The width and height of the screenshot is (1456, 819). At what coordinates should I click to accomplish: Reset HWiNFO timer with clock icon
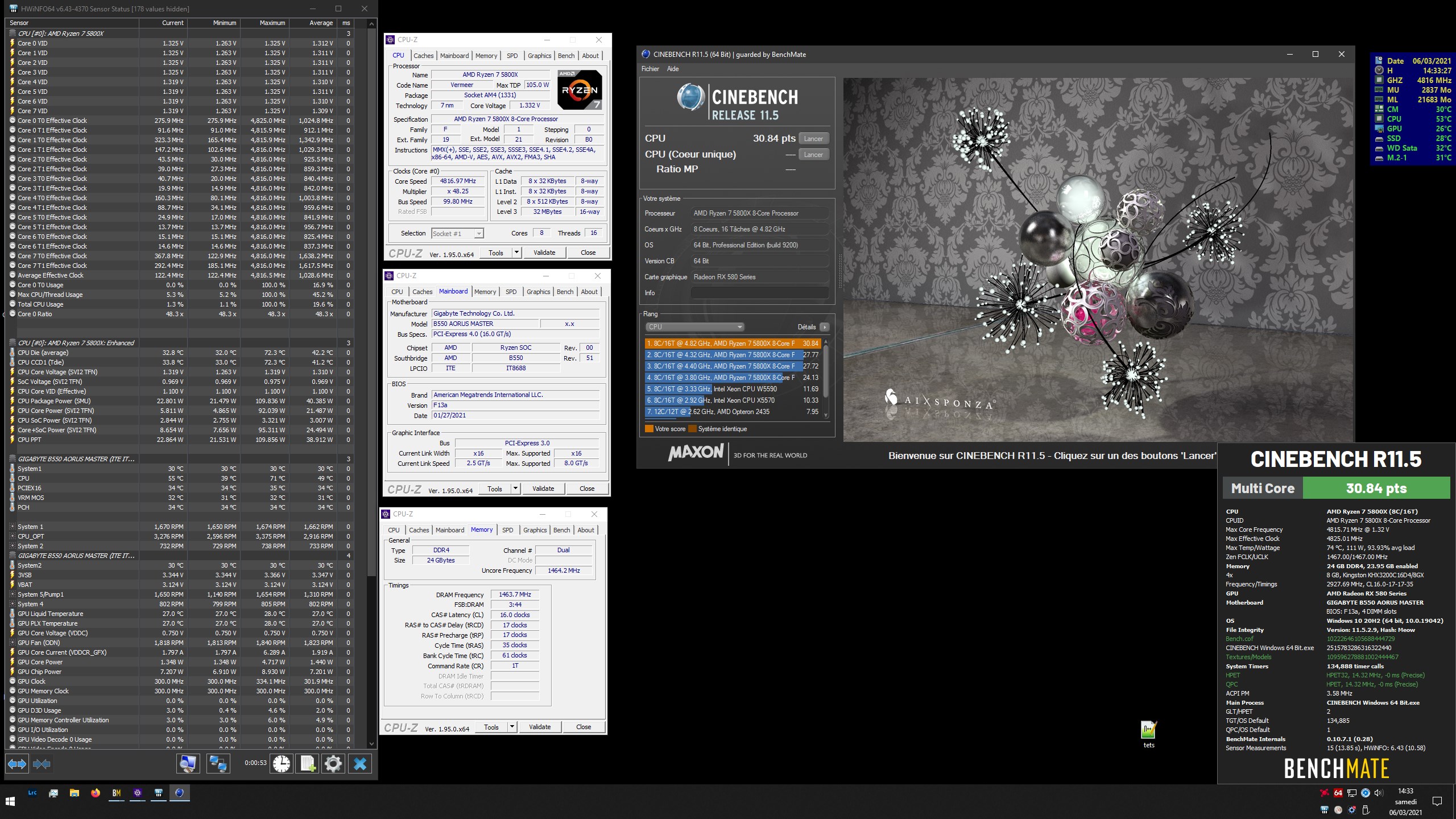(282, 764)
